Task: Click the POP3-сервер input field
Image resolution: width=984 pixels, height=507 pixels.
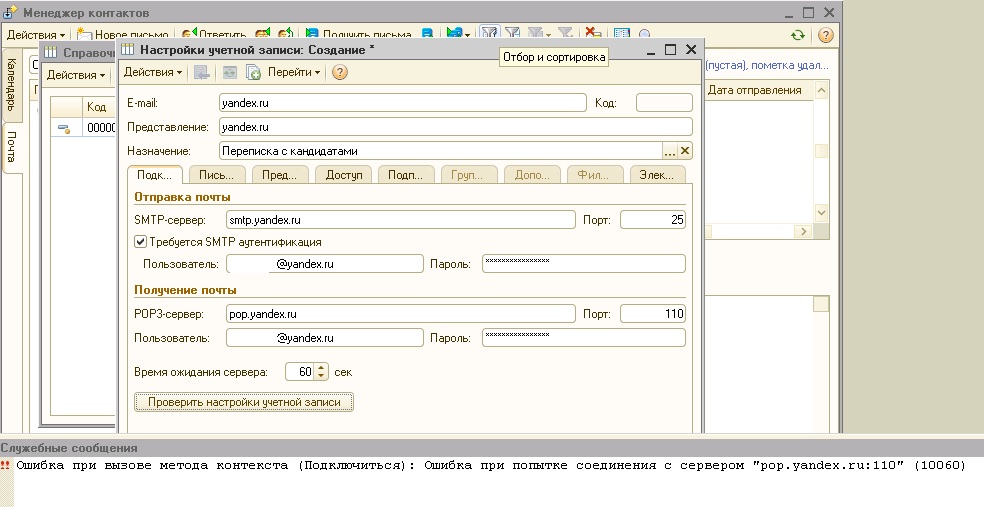Action: (x=400, y=314)
